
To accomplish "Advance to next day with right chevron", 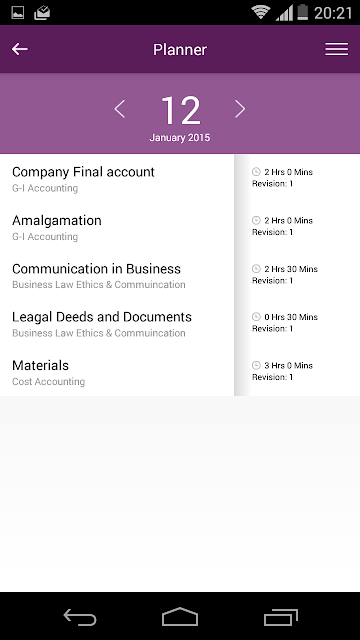I will (240, 109).
